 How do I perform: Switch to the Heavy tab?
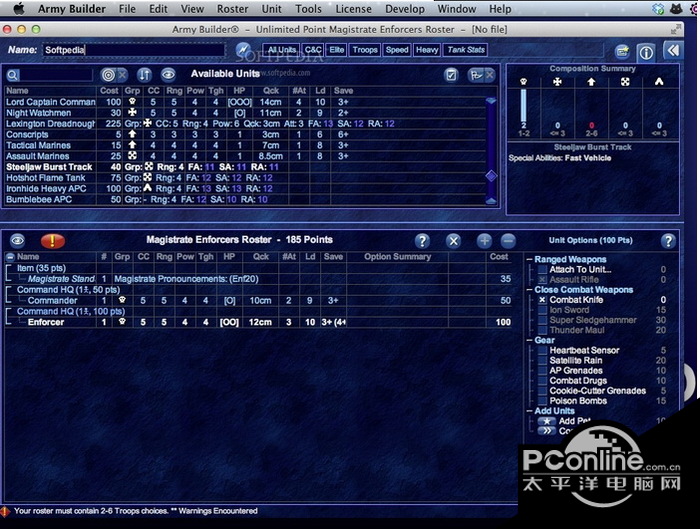(427, 50)
